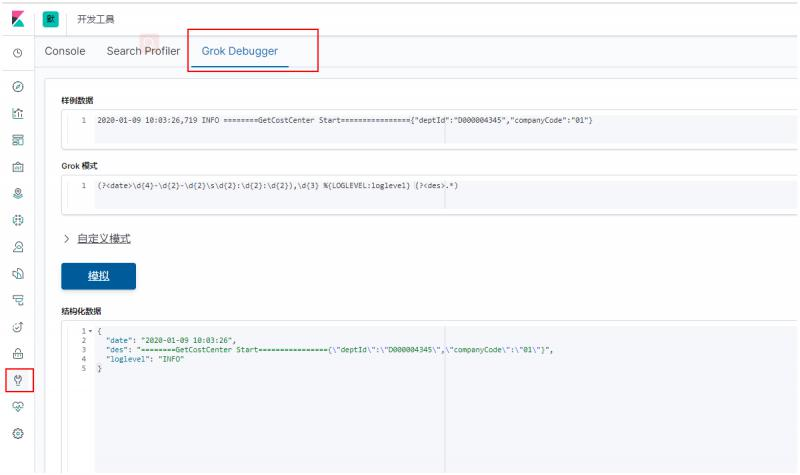Expand the 自定义模式 section chevron
Image resolution: width=800 pixels, height=475 pixels.
click(66, 238)
